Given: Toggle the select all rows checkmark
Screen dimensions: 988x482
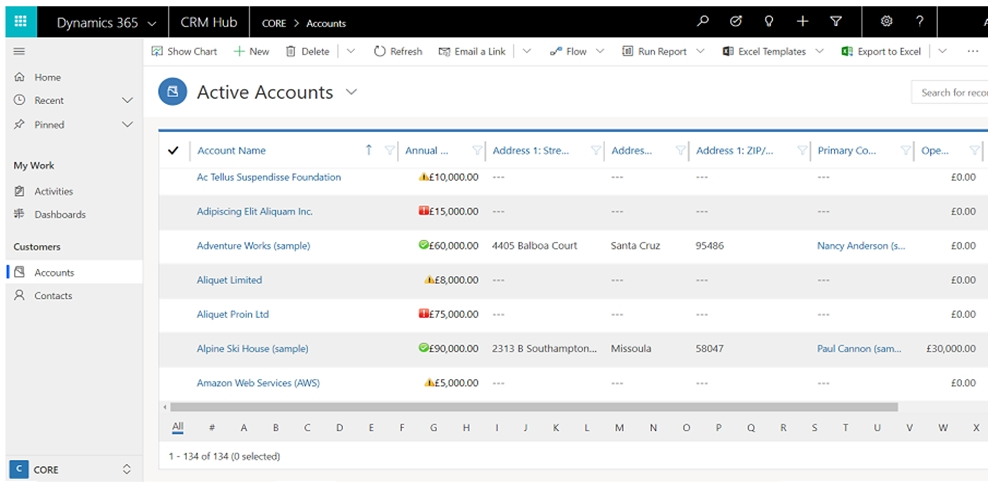Looking at the screenshot, I should (174, 151).
